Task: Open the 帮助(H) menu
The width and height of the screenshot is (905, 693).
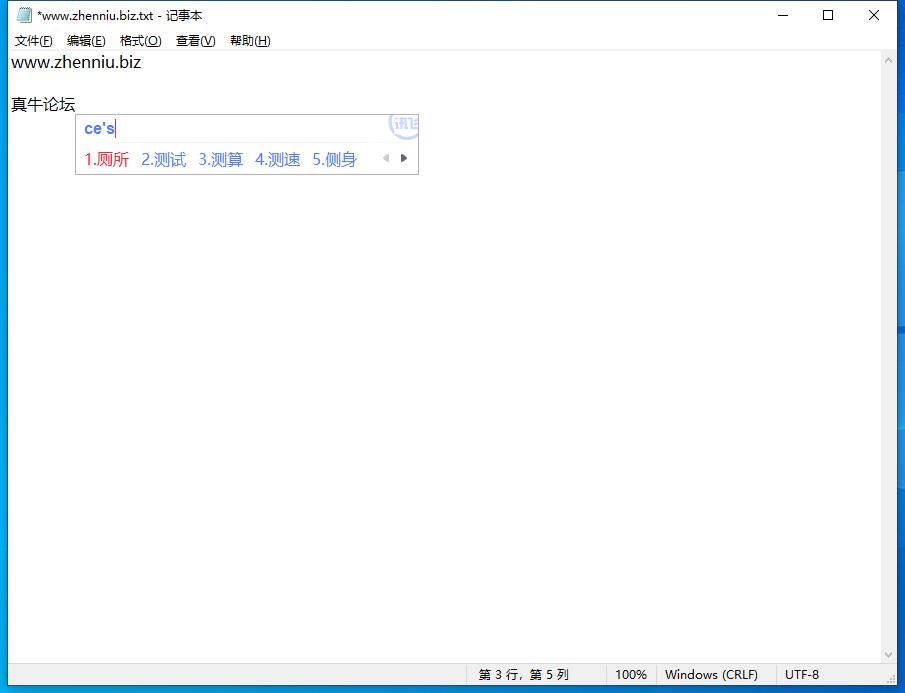Action: [x=250, y=41]
